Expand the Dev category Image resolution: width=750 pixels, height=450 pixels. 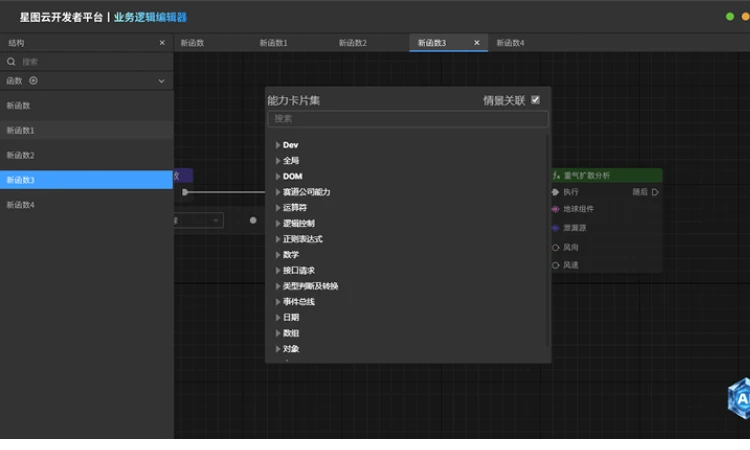click(278, 145)
